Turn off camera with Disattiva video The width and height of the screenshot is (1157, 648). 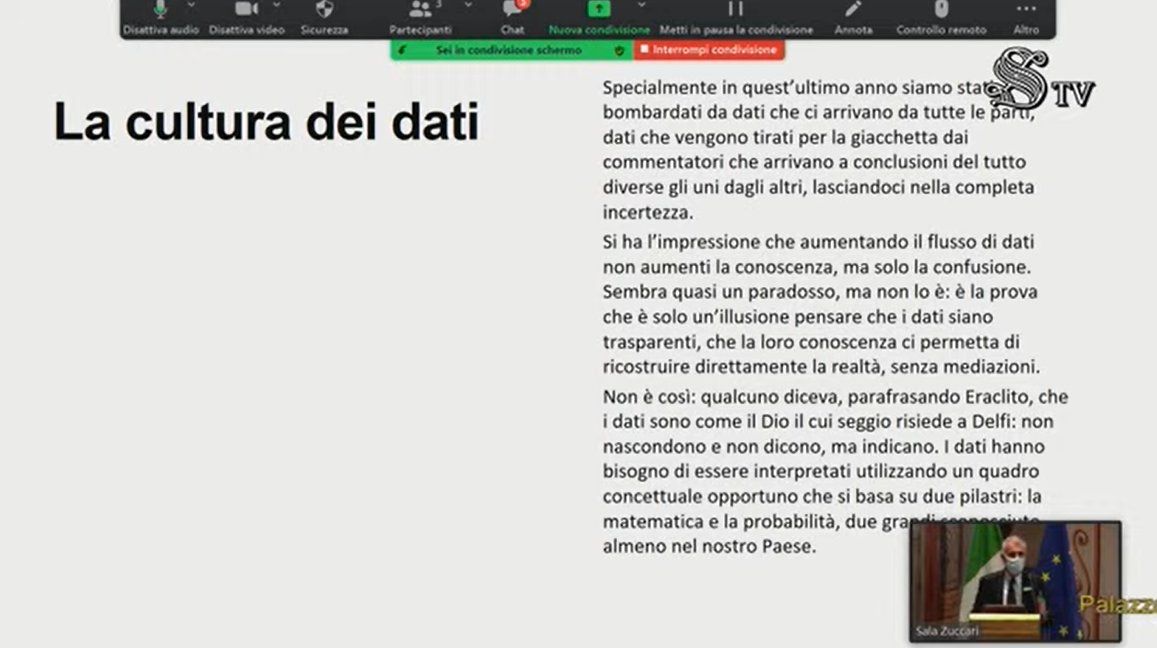[246, 18]
